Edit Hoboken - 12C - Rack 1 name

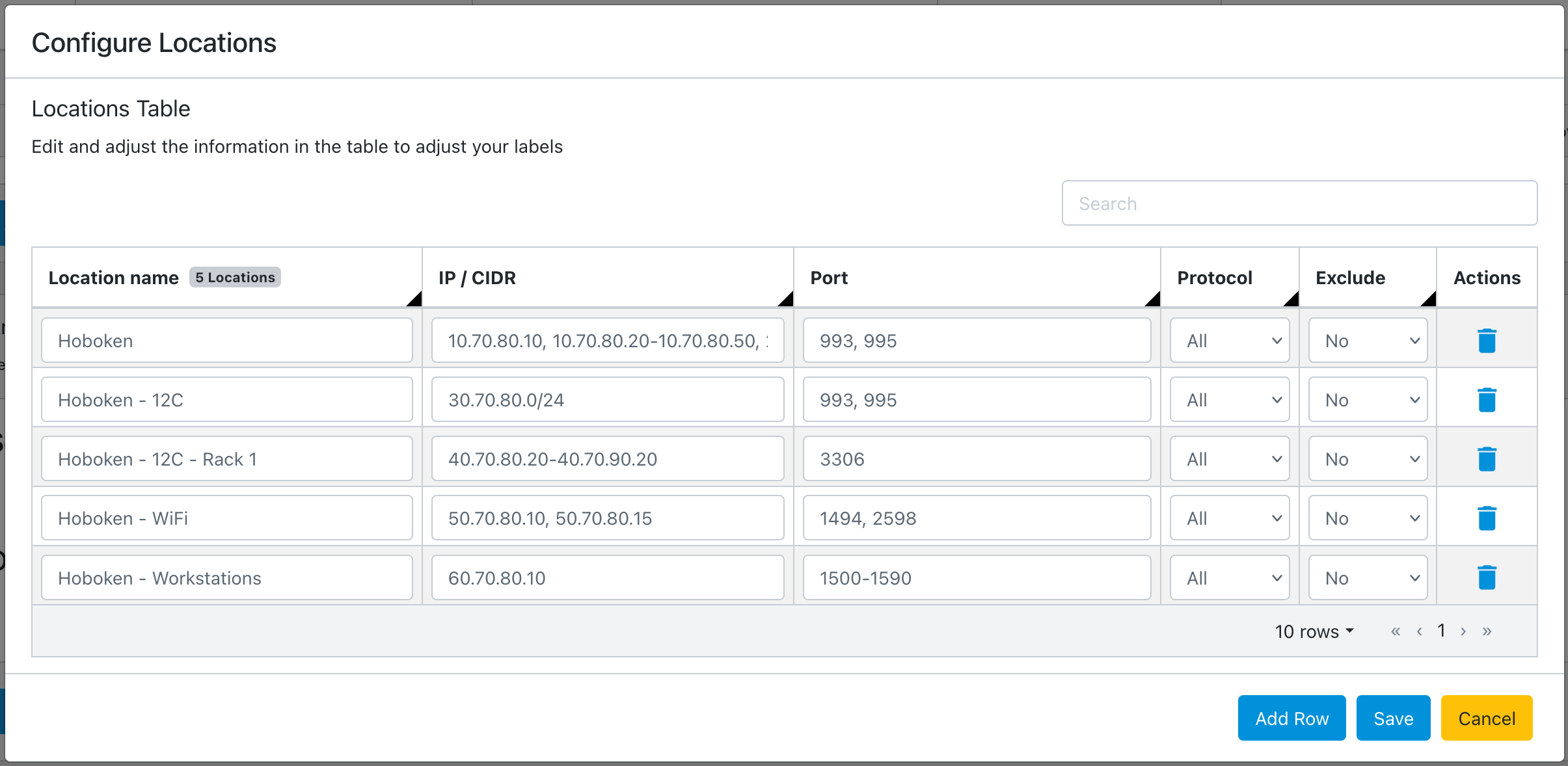click(x=227, y=459)
